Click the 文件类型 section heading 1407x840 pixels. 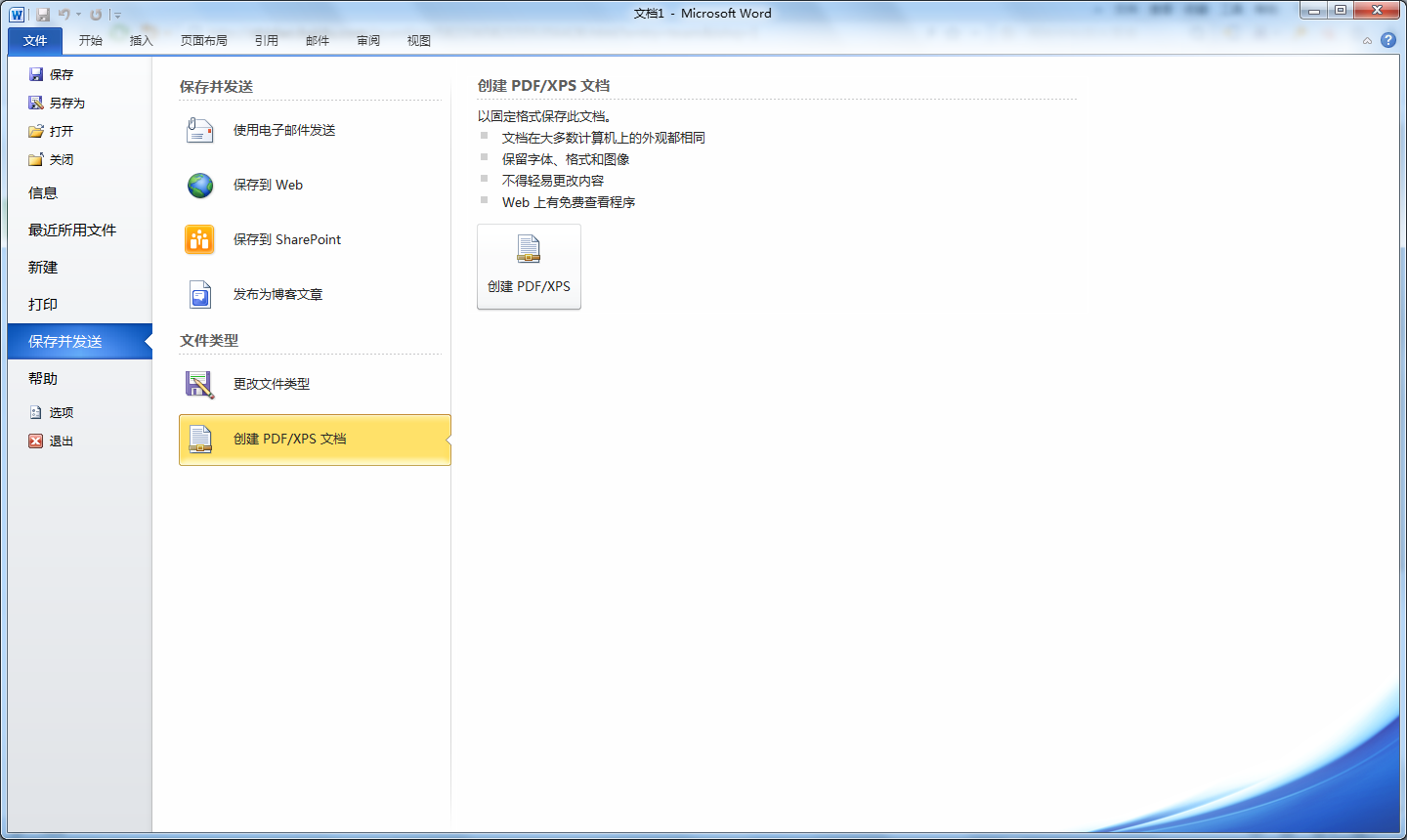pyautogui.click(x=209, y=340)
